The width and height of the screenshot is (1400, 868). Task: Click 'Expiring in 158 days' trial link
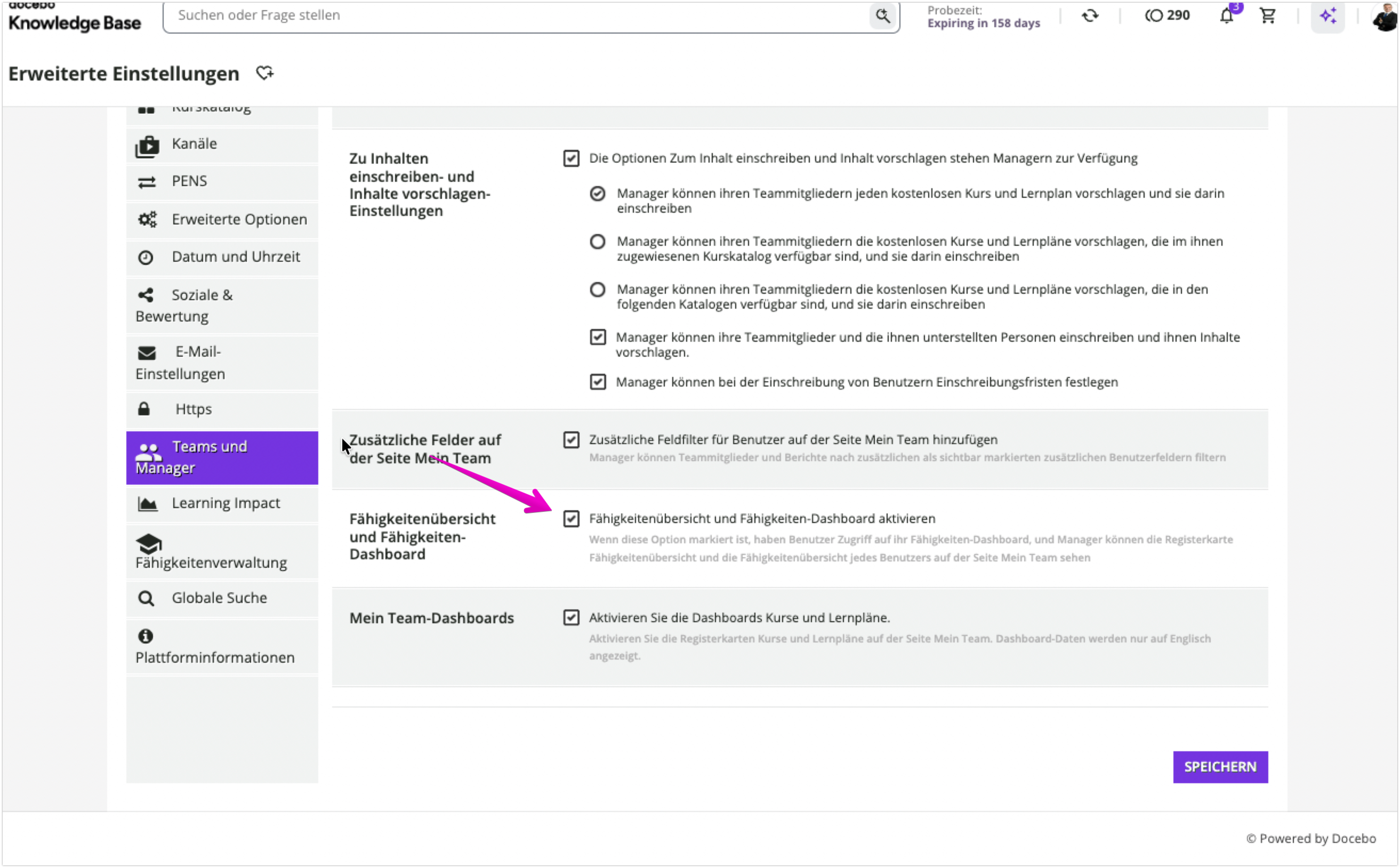[983, 23]
